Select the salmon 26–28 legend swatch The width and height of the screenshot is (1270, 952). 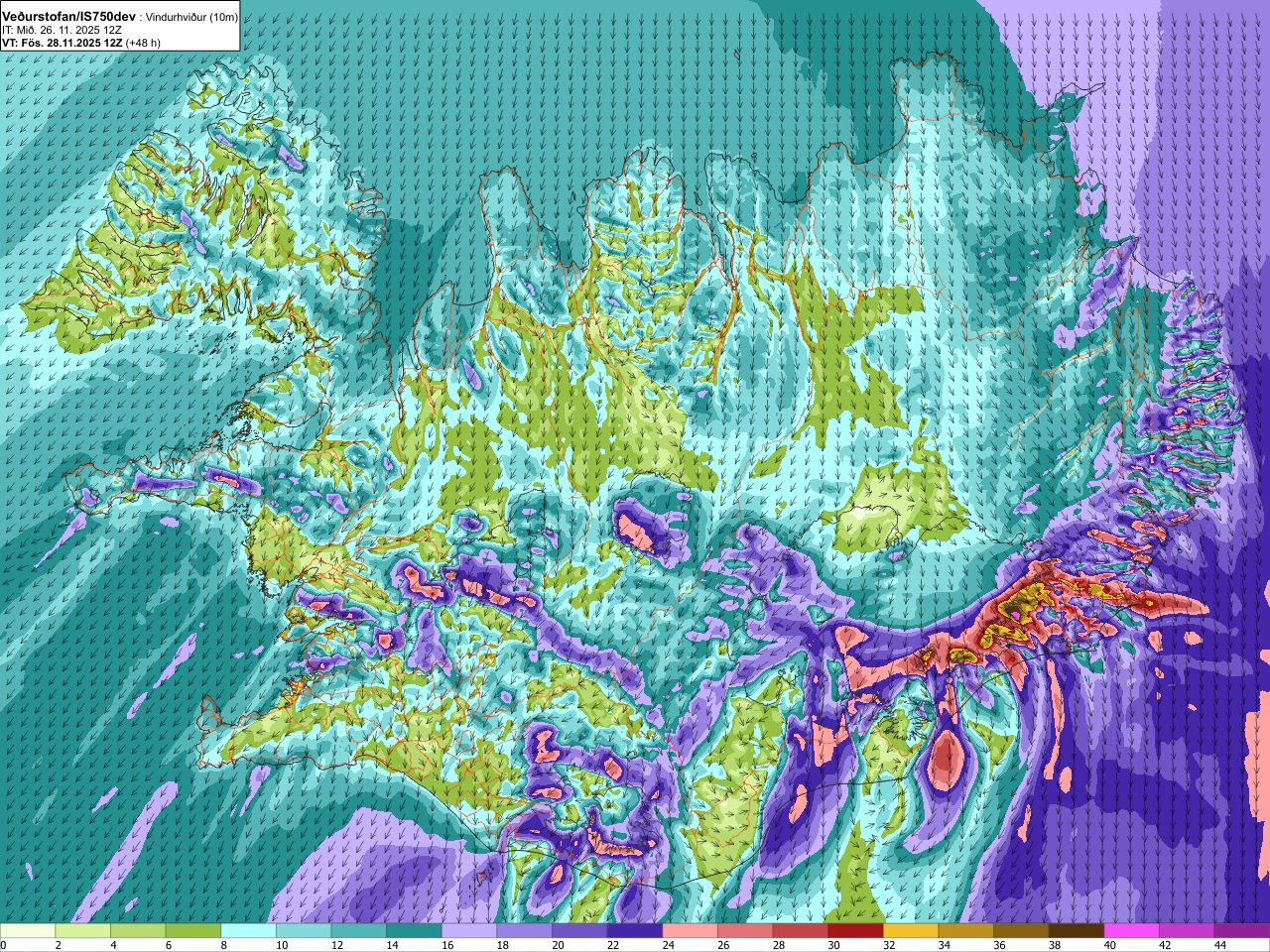(745, 931)
